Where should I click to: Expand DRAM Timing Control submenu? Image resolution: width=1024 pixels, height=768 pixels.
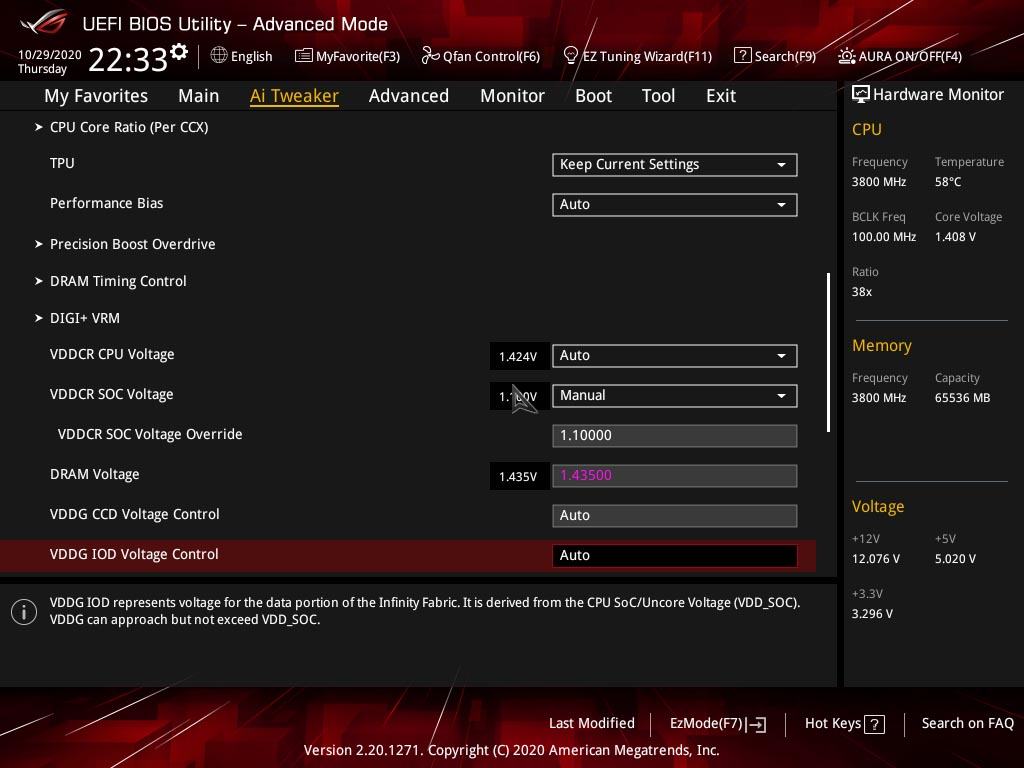(118, 281)
